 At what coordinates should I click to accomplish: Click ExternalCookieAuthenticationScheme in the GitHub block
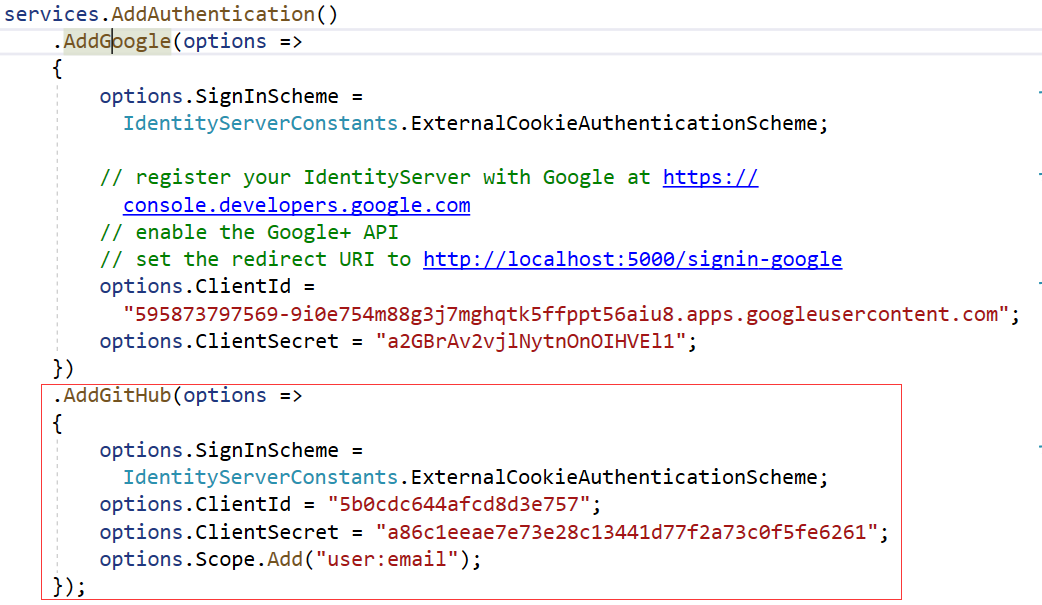614,477
